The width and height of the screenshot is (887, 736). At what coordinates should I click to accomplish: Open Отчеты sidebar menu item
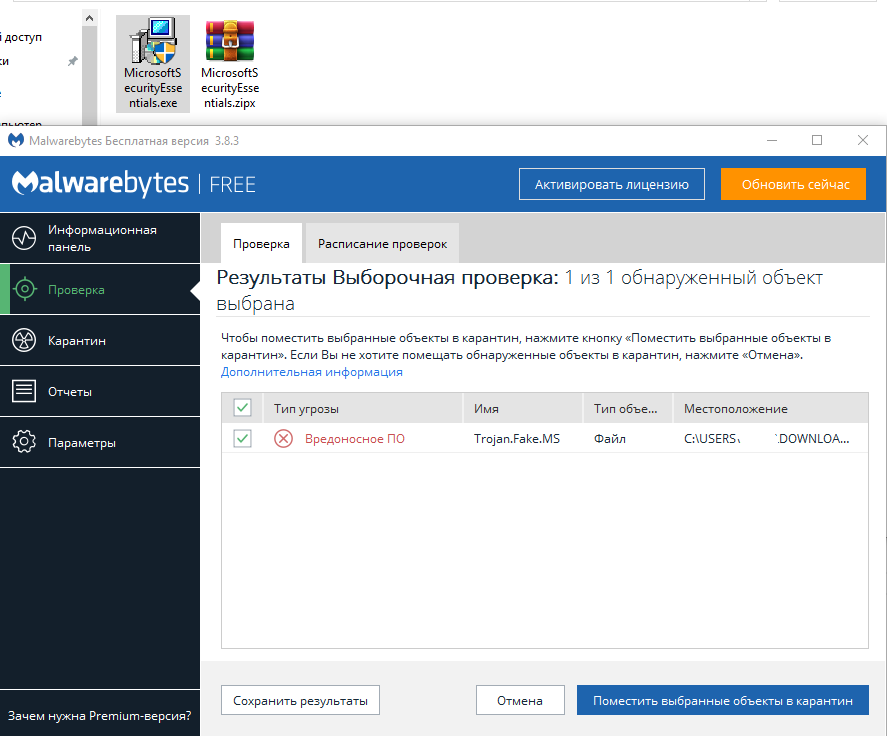100,391
